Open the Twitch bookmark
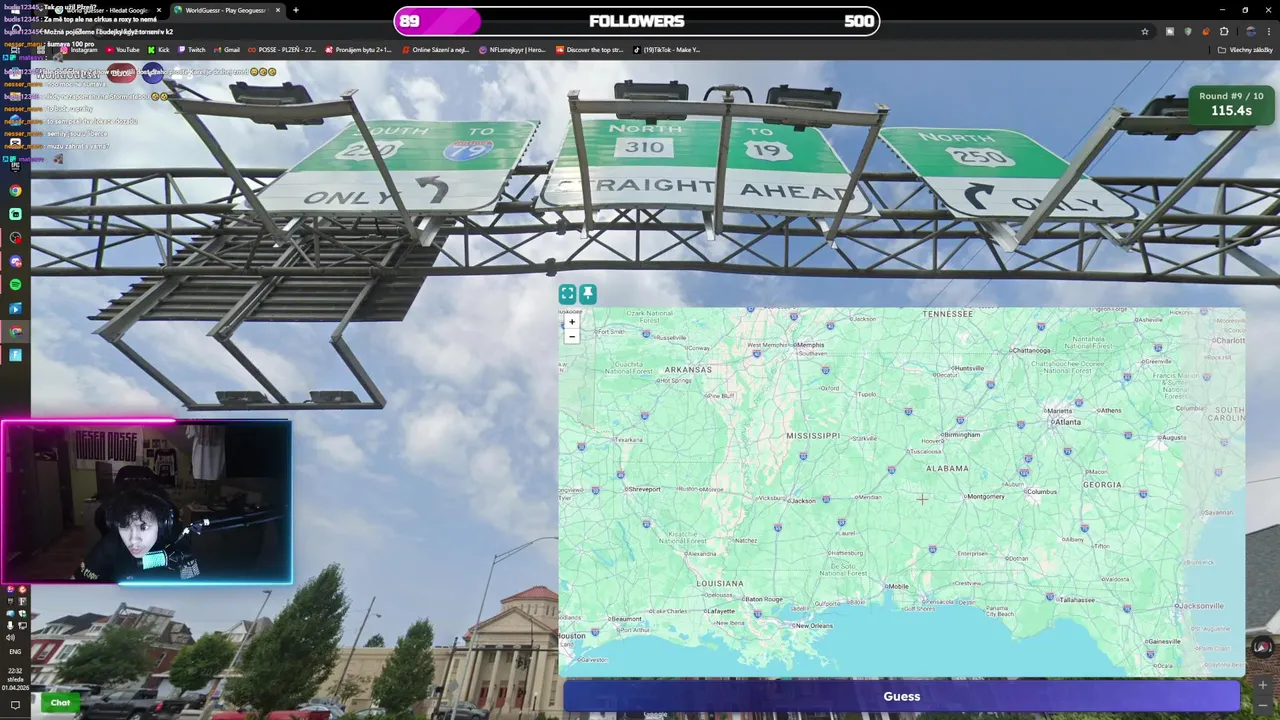 click(191, 49)
